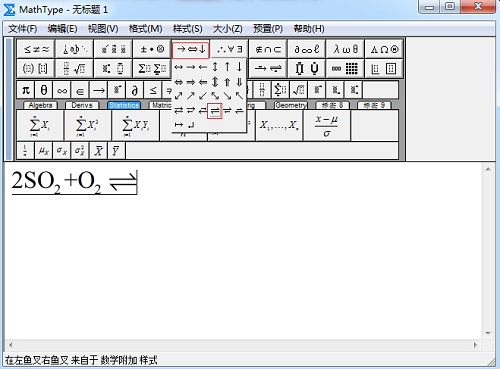Open the 文件(F) menu
The width and height of the screenshot is (500, 369).
[22, 29]
